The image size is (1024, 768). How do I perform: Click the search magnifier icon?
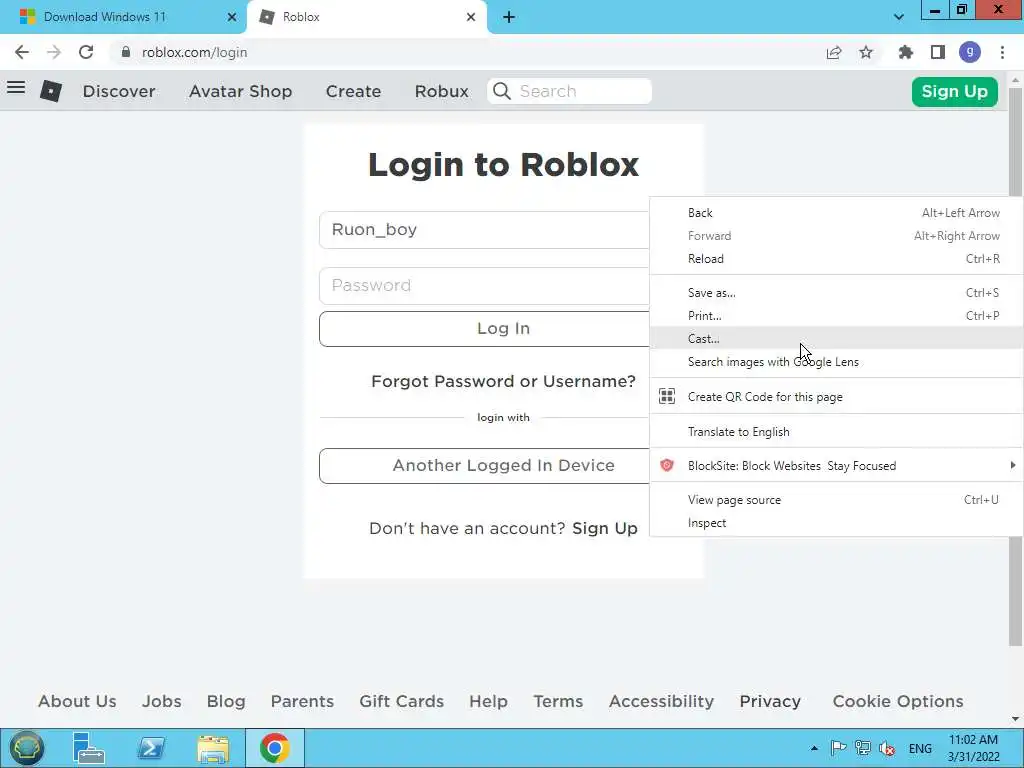502,91
